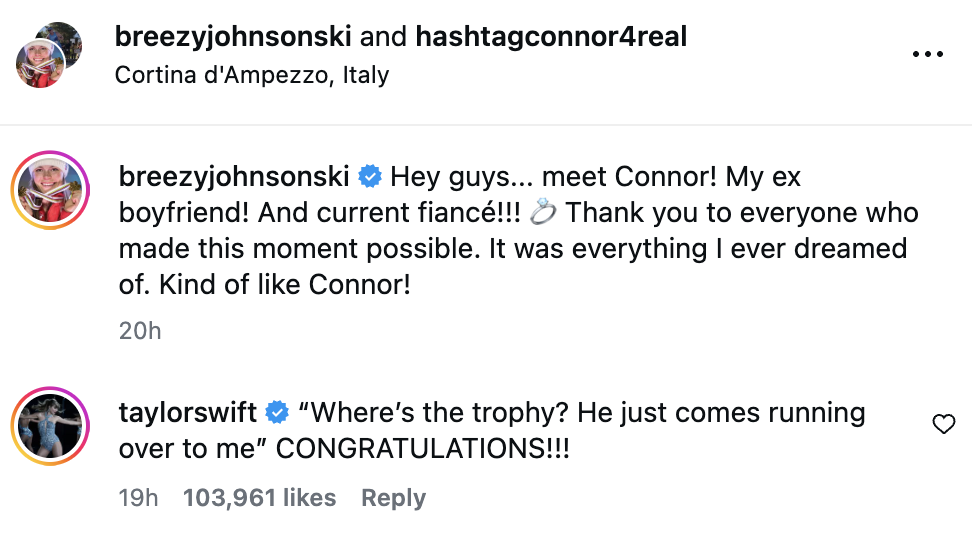Open breezyjohnsonski profile from the post header
Screen dimensions: 972x536
click(233, 37)
